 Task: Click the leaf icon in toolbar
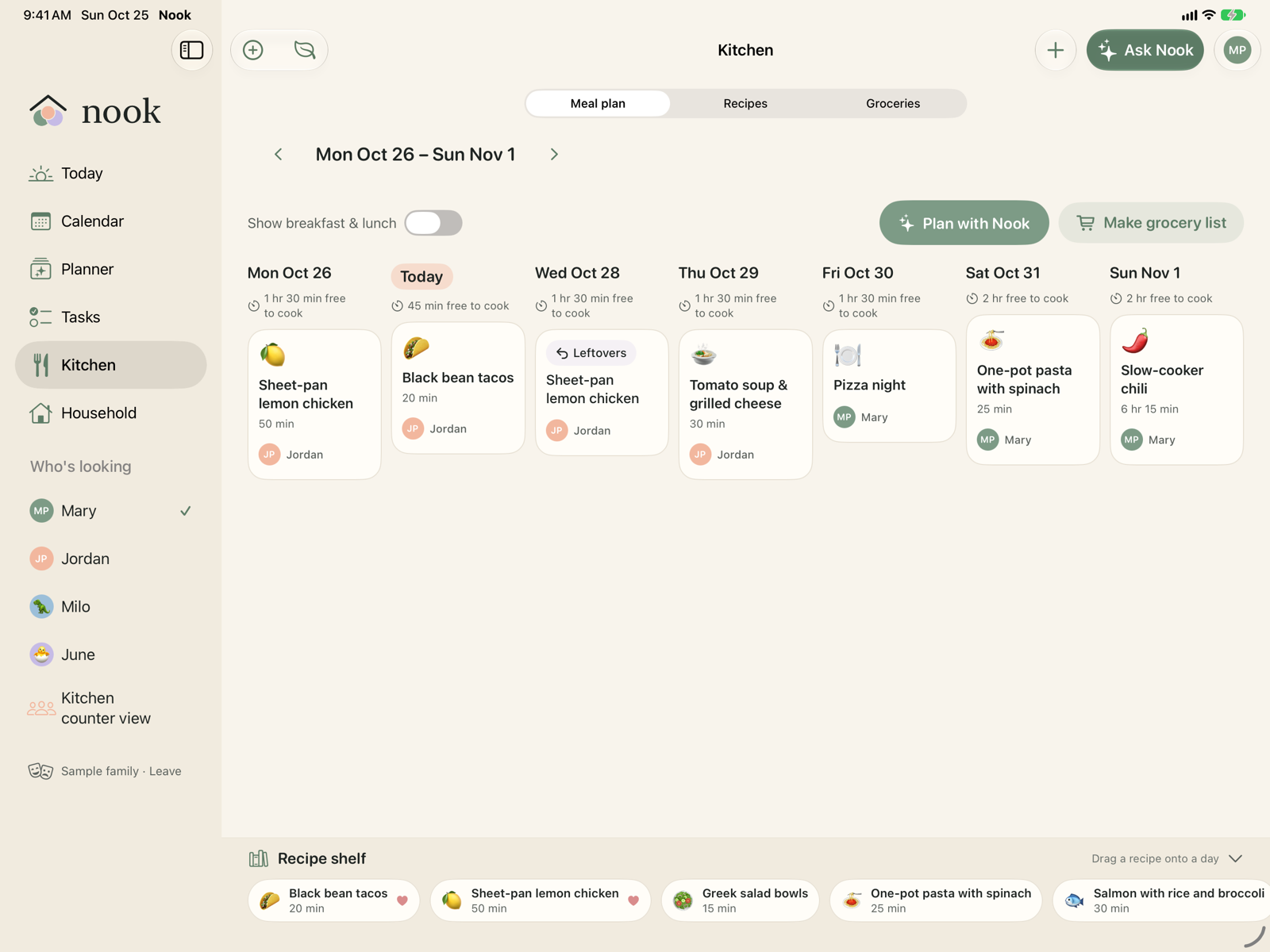pos(305,50)
